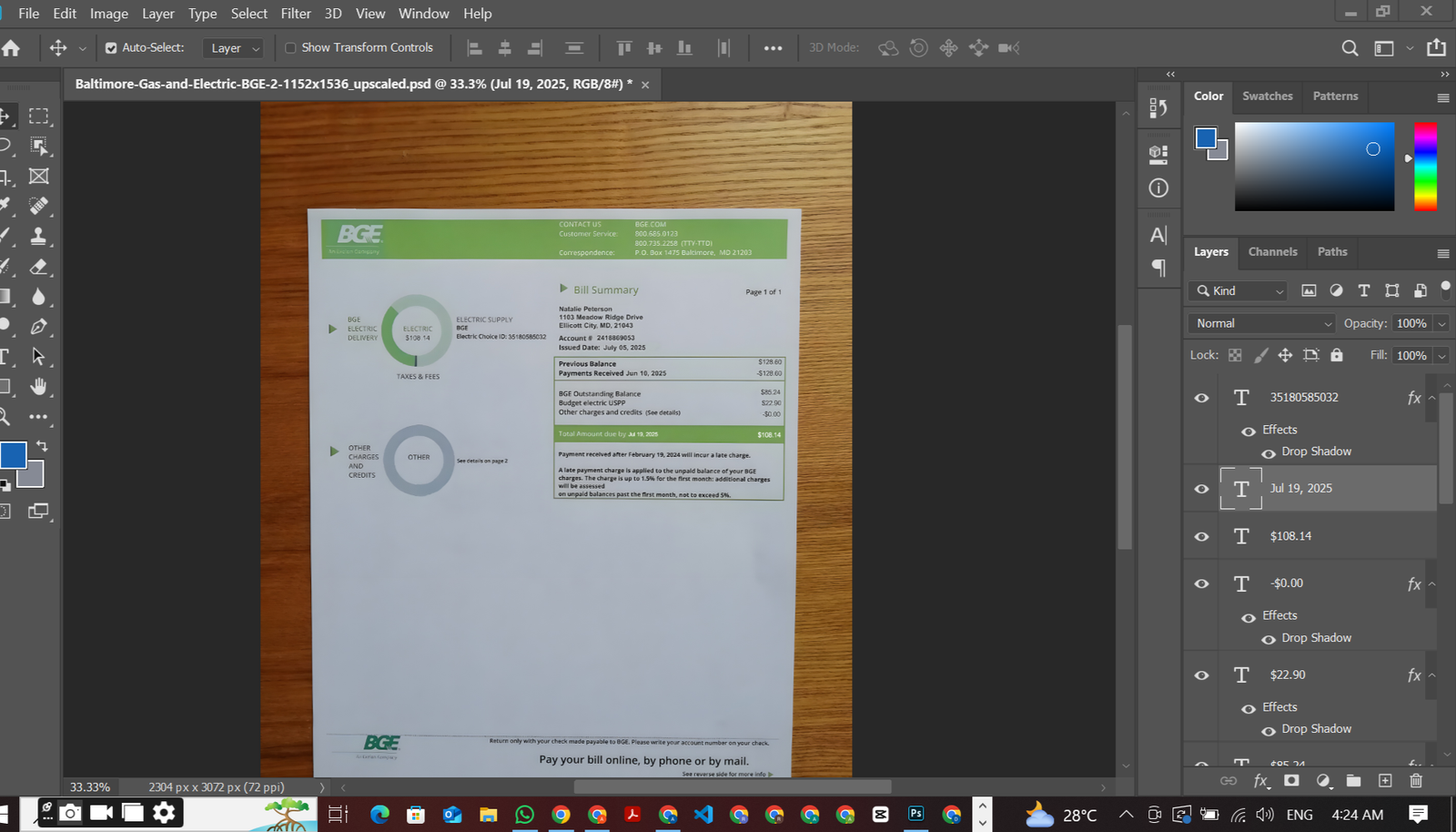Viewport: 1456px width, 832px height.
Task: Hide the -$0.00 layer
Action: (x=1201, y=583)
